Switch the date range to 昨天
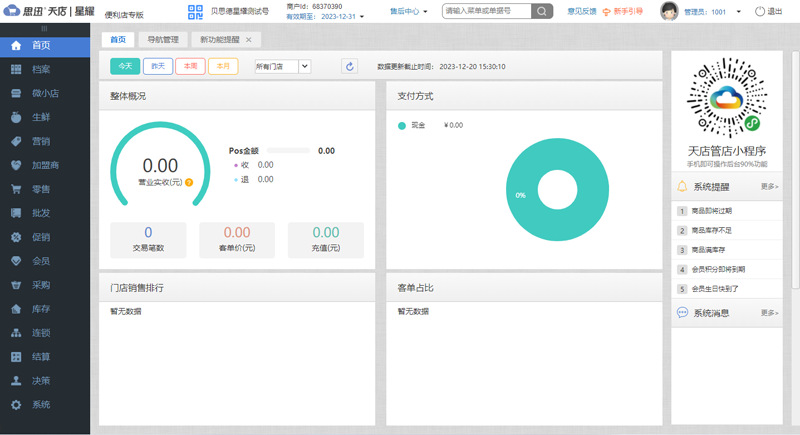Image resolution: width=800 pixels, height=435 pixels. pyautogui.click(x=157, y=66)
